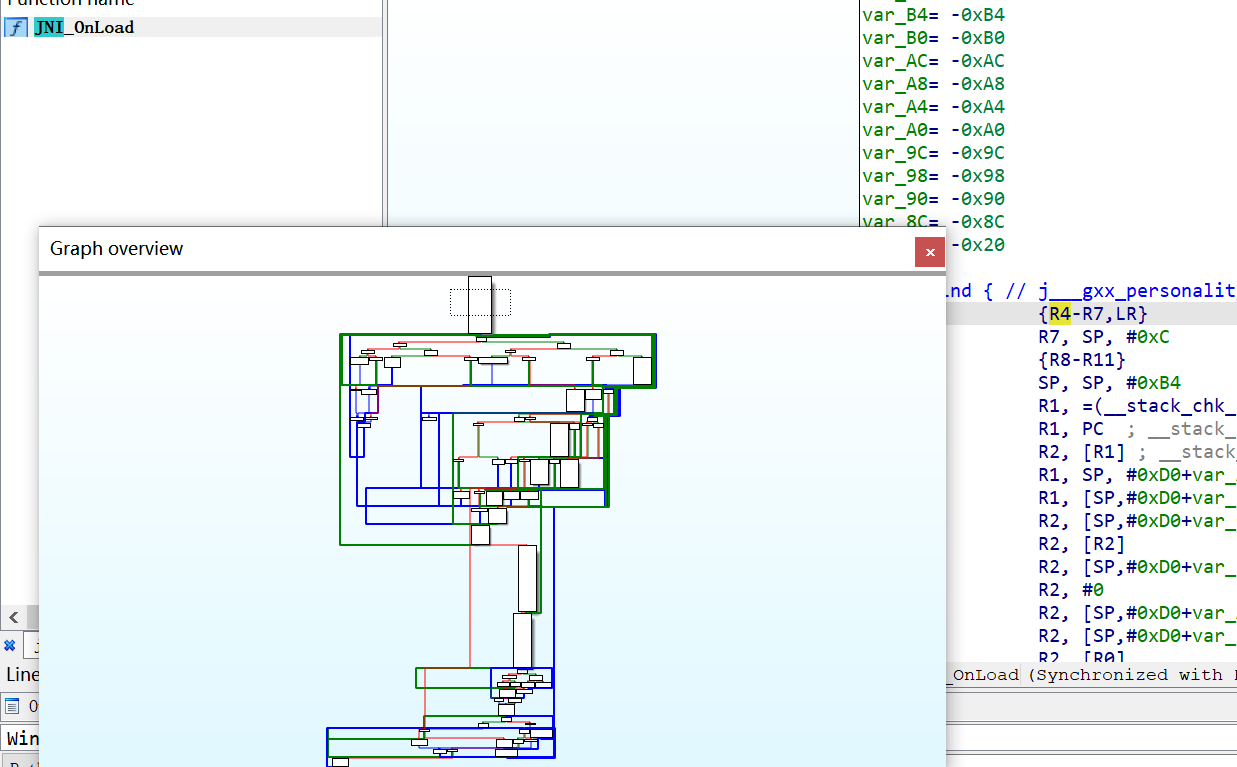The width and height of the screenshot is (1237, 767).
Task: Click the 'R2, #0' operand line
Action: click(1070, 590)
